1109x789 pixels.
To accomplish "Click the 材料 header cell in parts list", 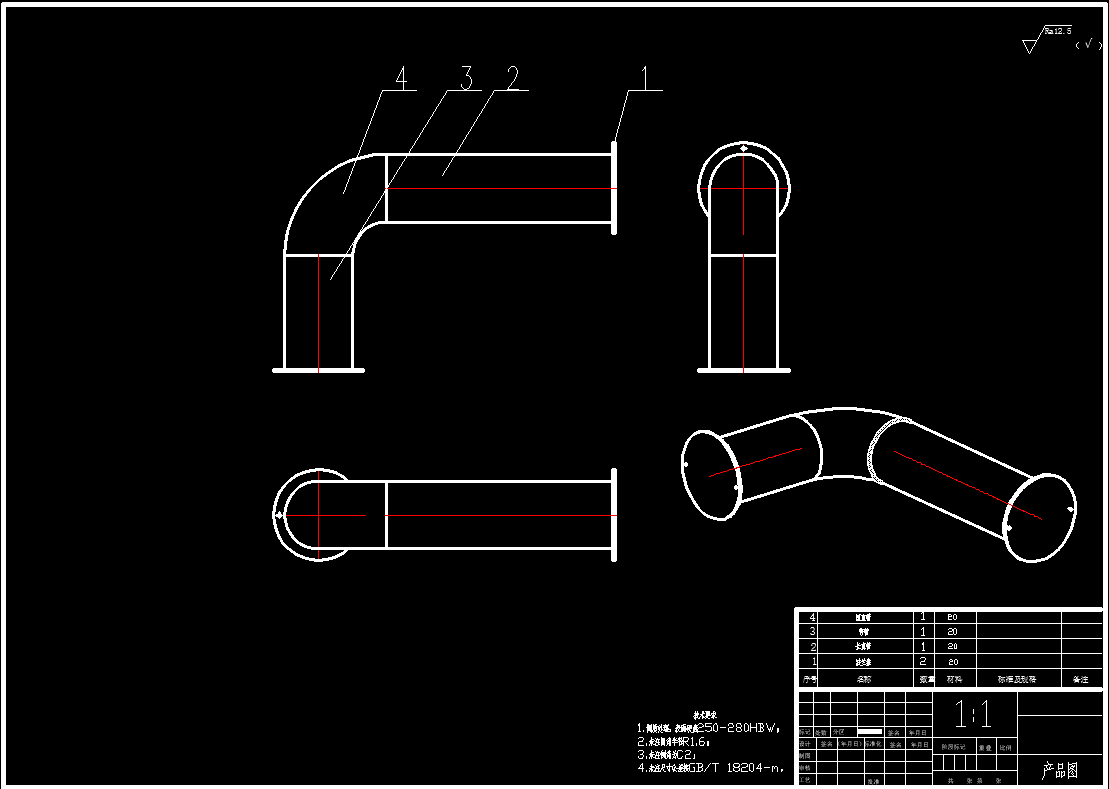I will (954, 679).
